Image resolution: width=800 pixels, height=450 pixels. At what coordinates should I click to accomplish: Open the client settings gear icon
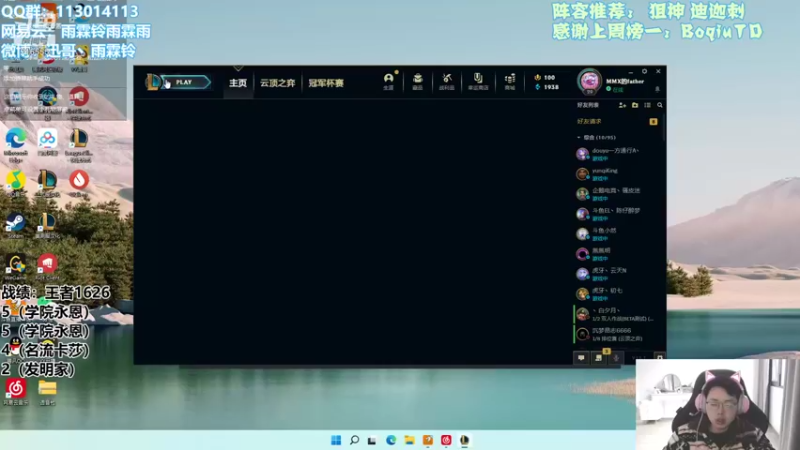coord(644,71)
